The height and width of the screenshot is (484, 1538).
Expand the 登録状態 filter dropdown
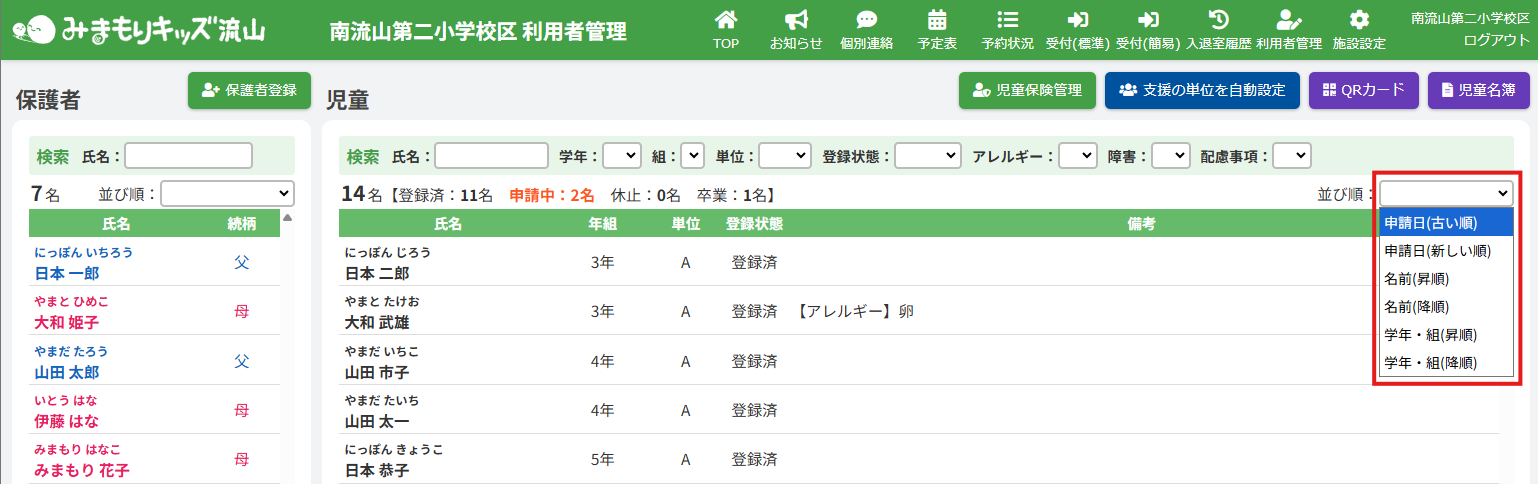pos(927,156)
